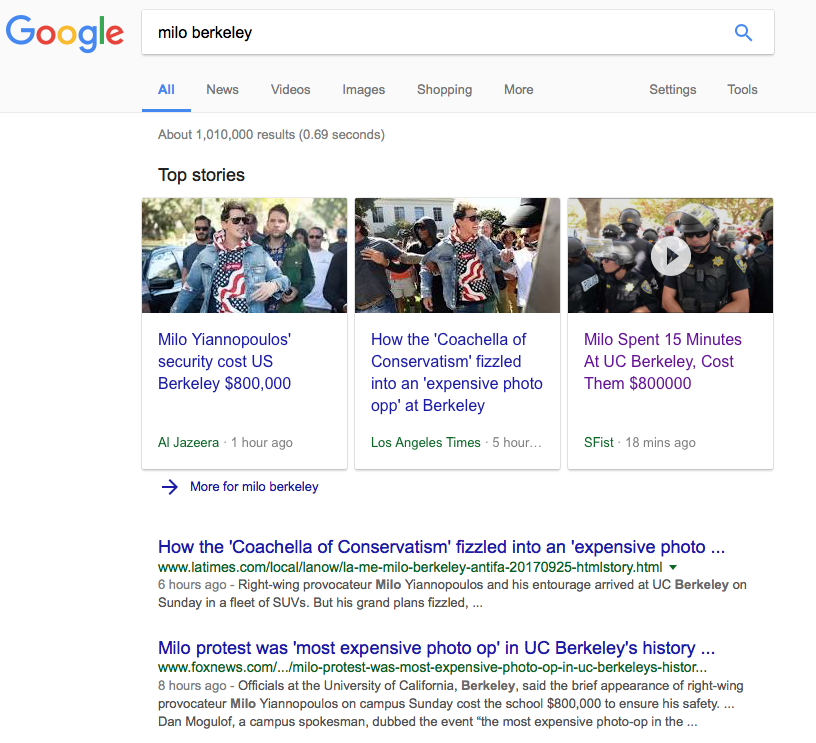
Task: Play the SFist police video
Action: [671, 256]
